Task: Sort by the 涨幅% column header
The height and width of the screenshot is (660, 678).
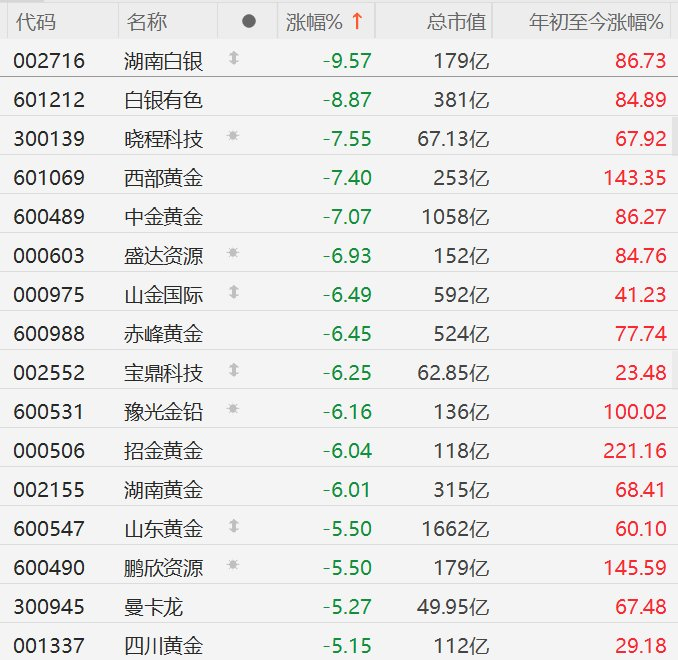Action: click(313, 21)
